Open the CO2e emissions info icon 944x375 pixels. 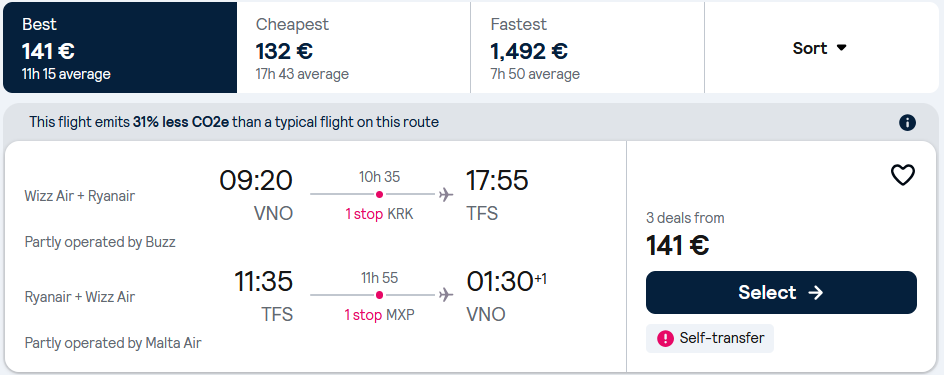pyautogui.click(x=907, y=123)
